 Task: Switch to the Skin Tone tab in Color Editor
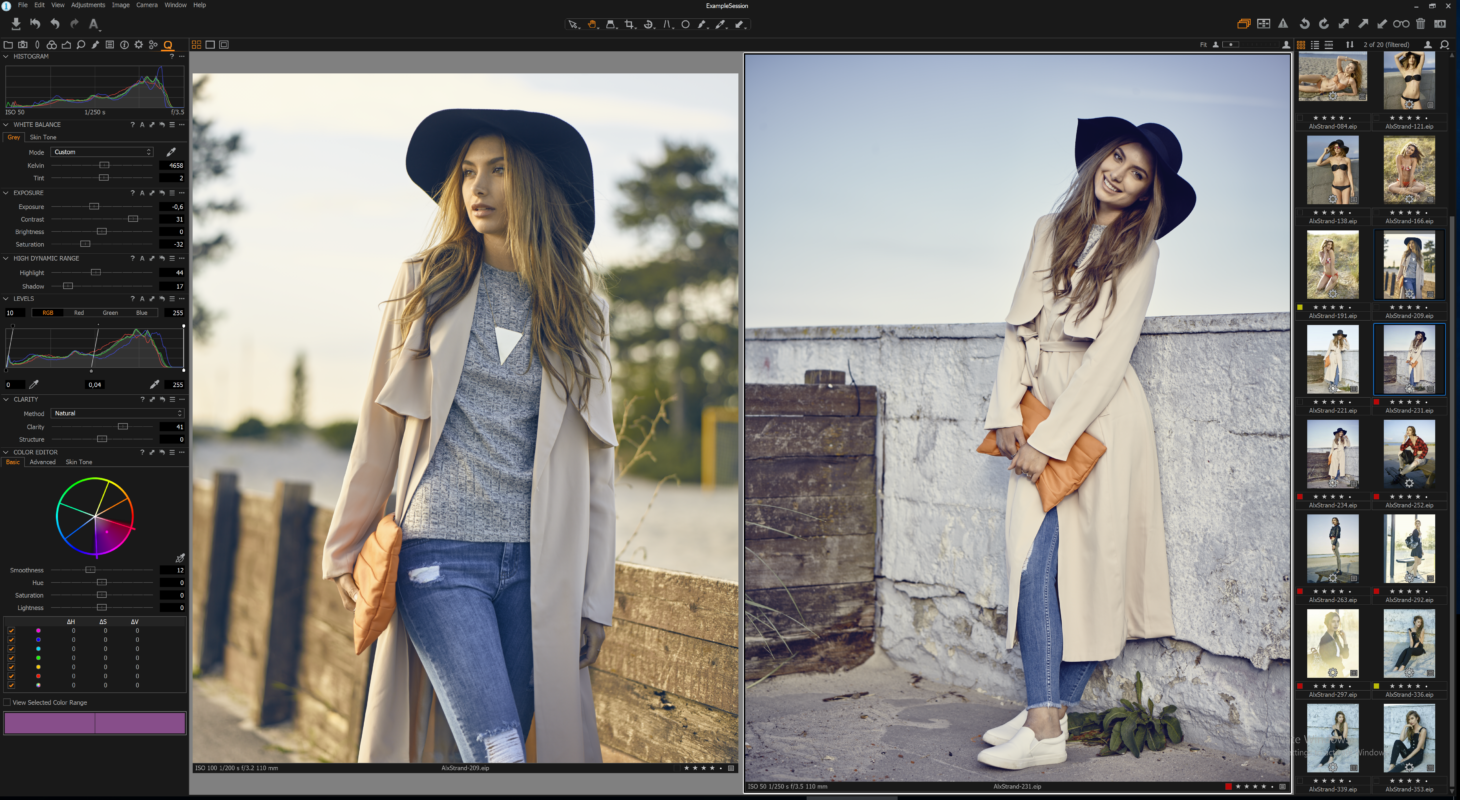(x=78, y=462)
